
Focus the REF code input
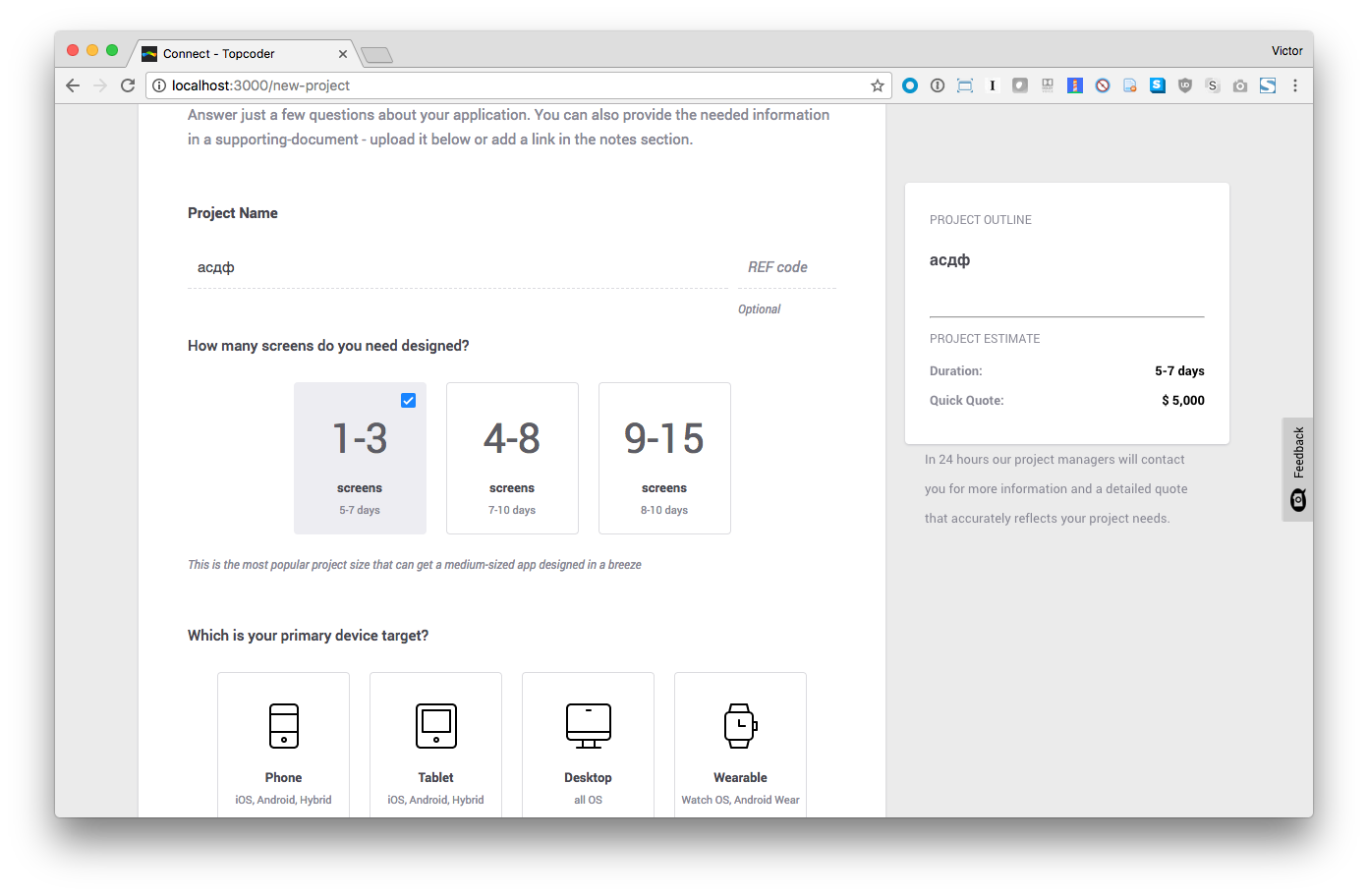pyautogui.click(x=787, y=267)
